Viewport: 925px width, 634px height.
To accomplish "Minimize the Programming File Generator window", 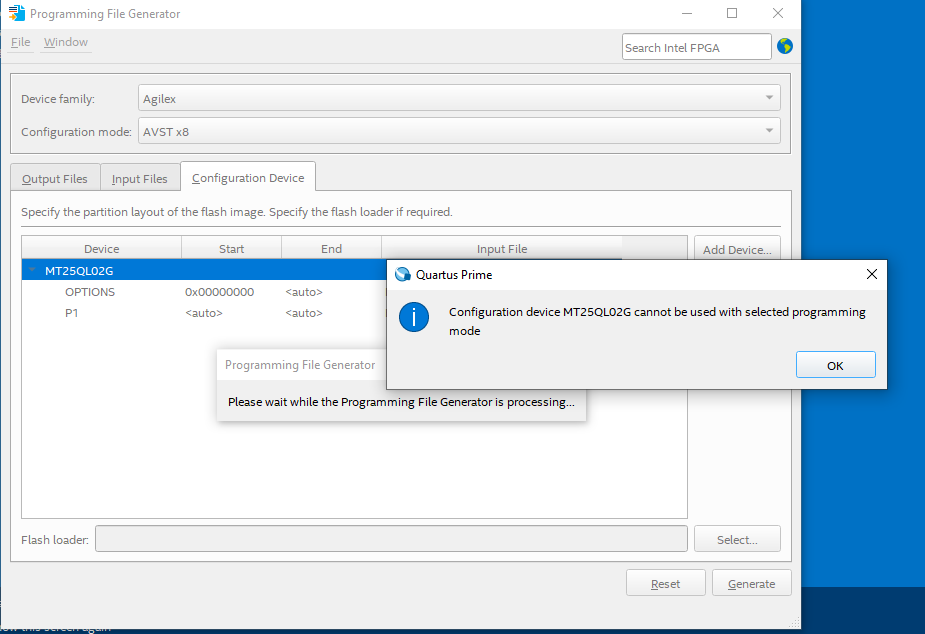I will [687, 14].
